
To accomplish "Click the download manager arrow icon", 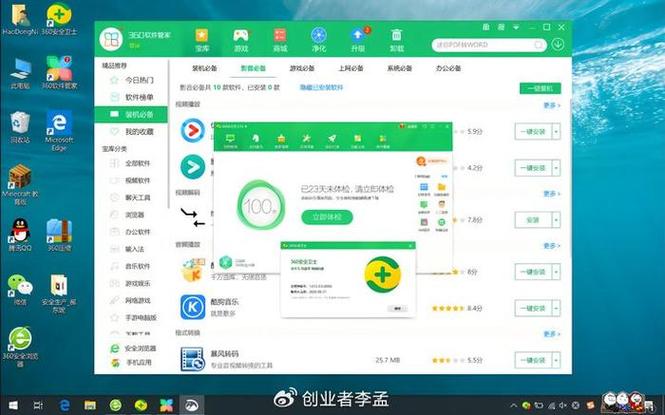I will [558, 44].
